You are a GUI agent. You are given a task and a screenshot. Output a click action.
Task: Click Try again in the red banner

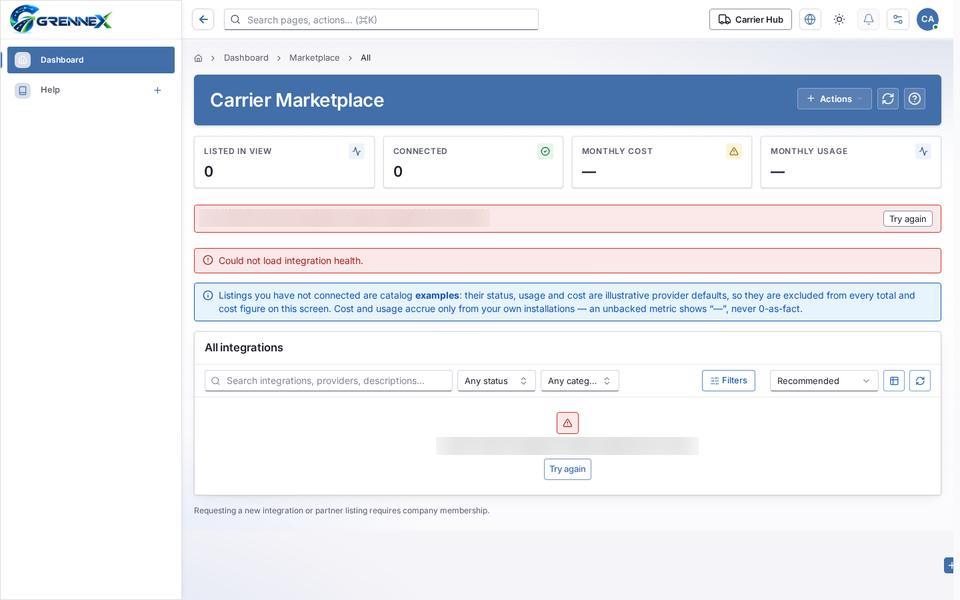907,219
